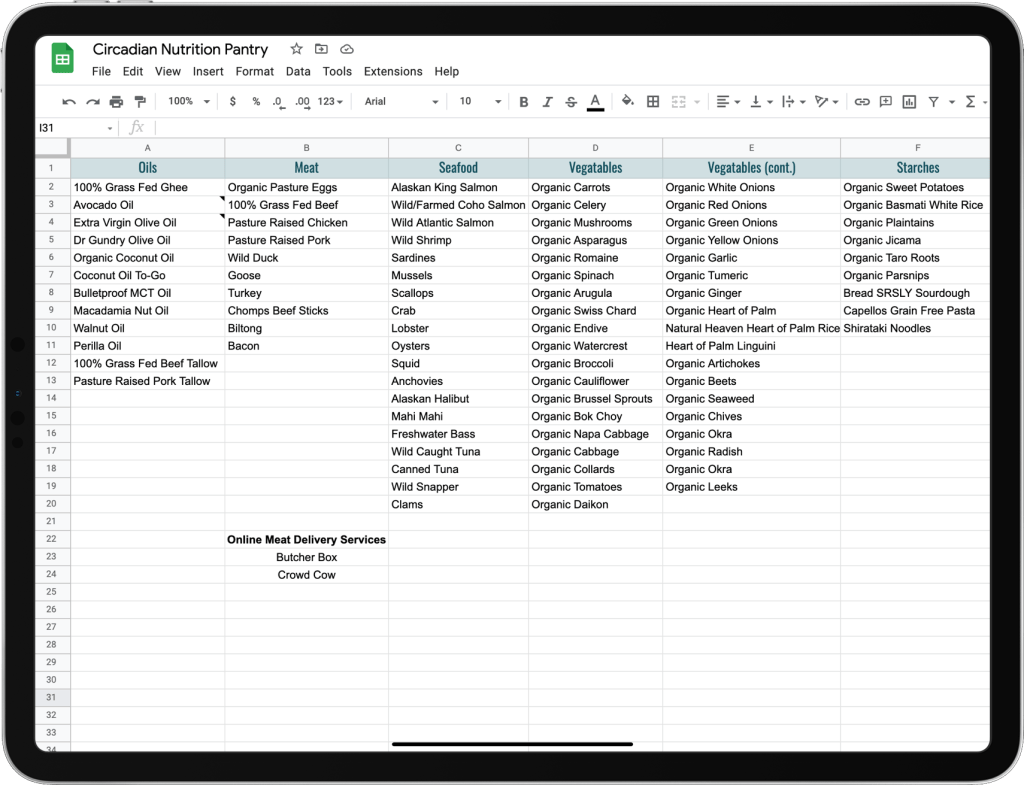Click the Butcher Box cell
This screenshot has width=1024, height=785.
306,558
